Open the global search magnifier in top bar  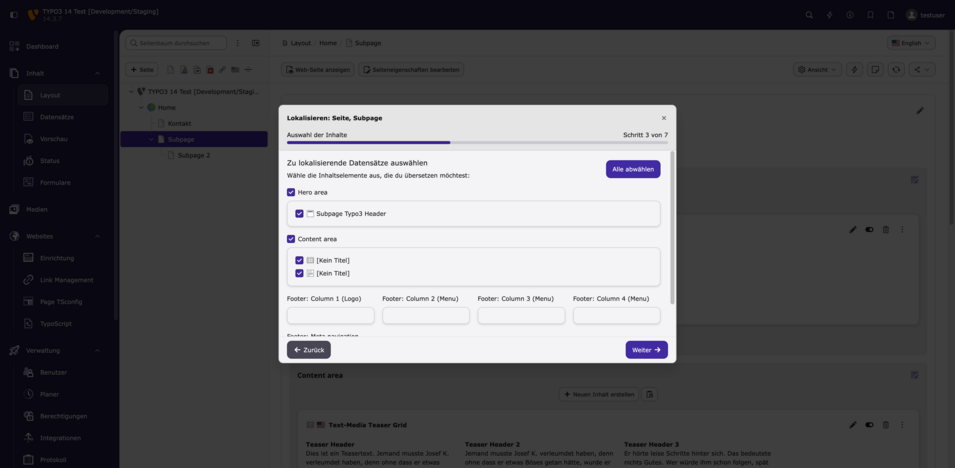(809, 15)
